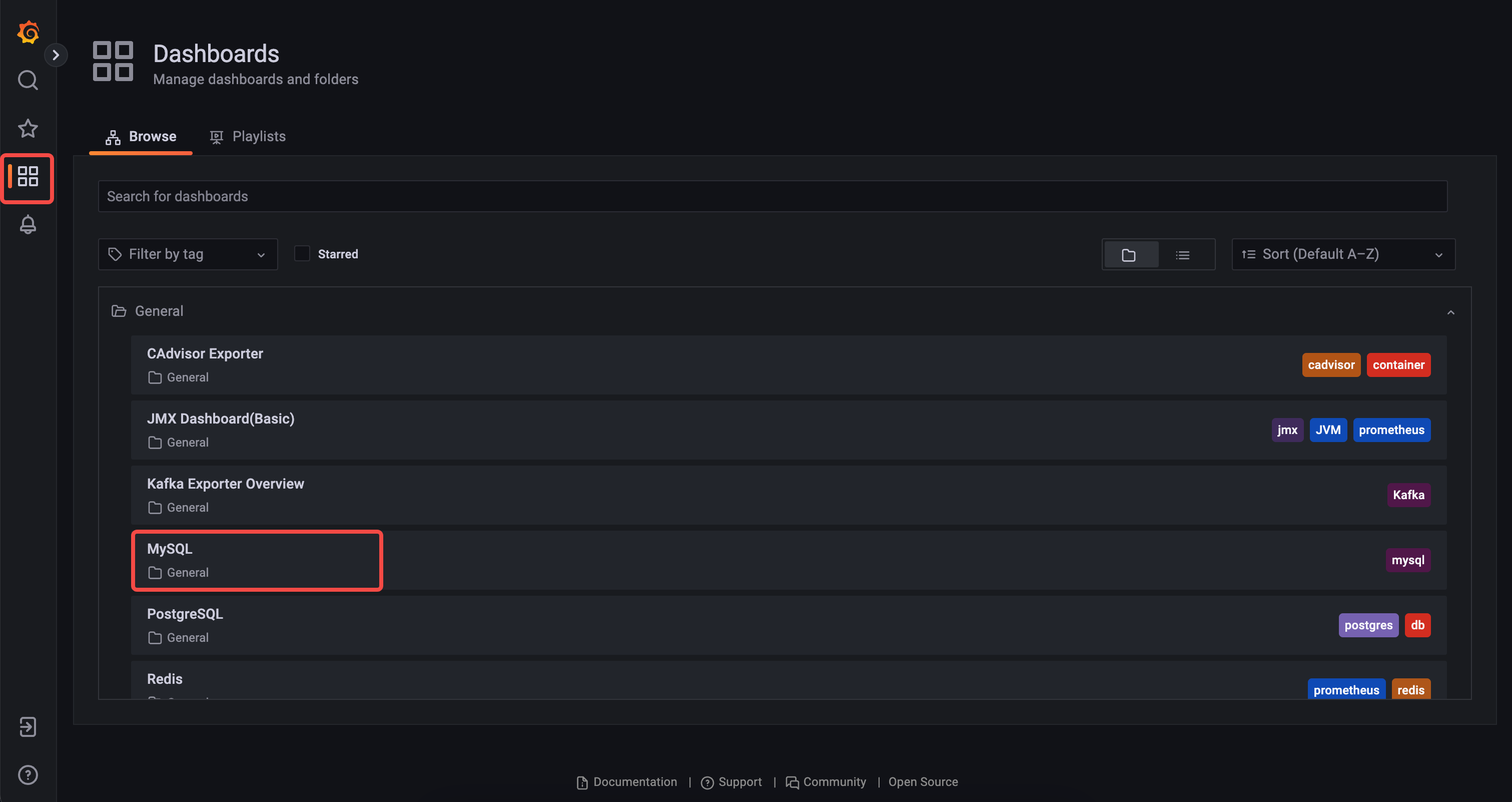Open the Help question mark icon
Image resolution: width=1512 pixels, height=802 pixels.
tap(28, 775)
